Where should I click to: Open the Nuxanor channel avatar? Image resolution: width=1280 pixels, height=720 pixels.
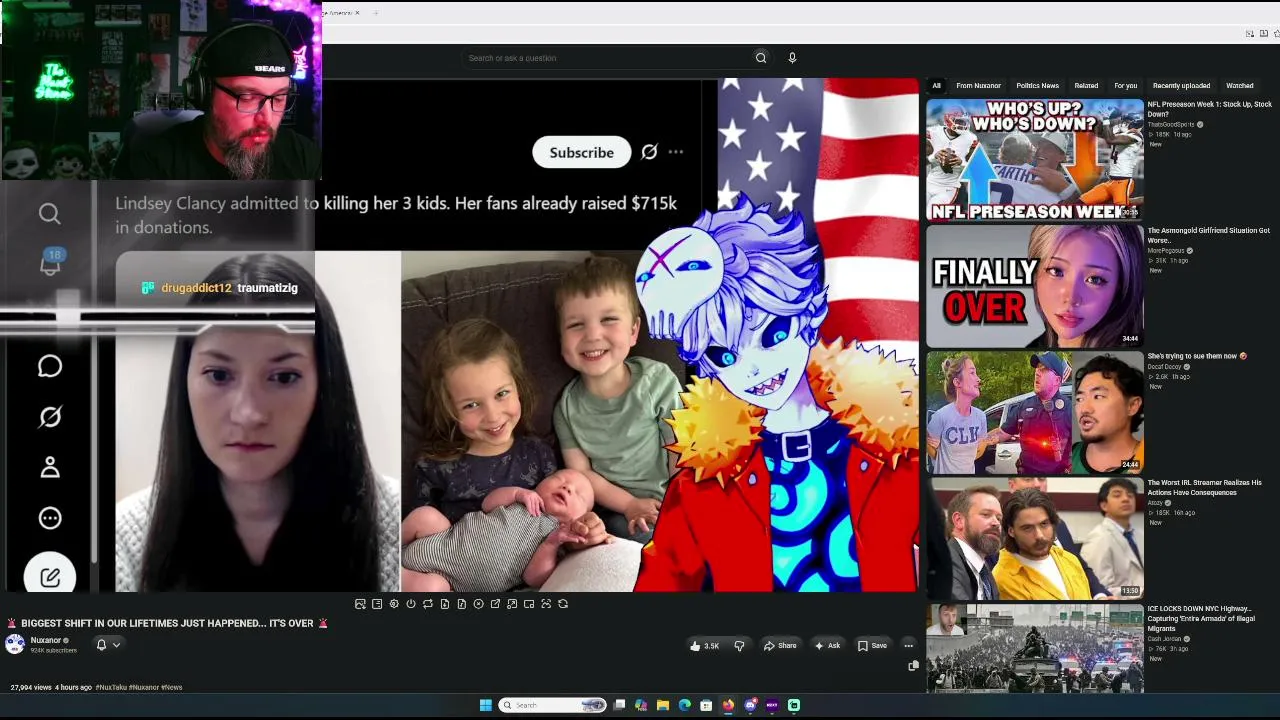pyautogui.click(x=15, y=644)
